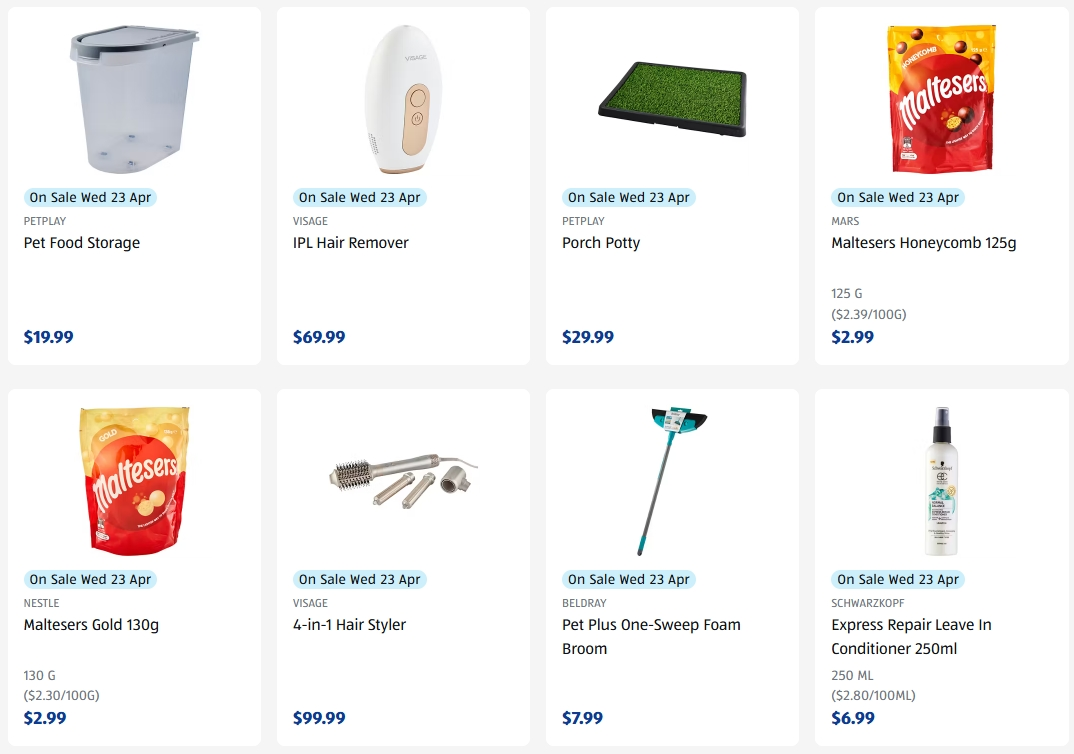Open the Pet Food Storage product image
Screen dimensions: 1074x754
click(134, 99)
